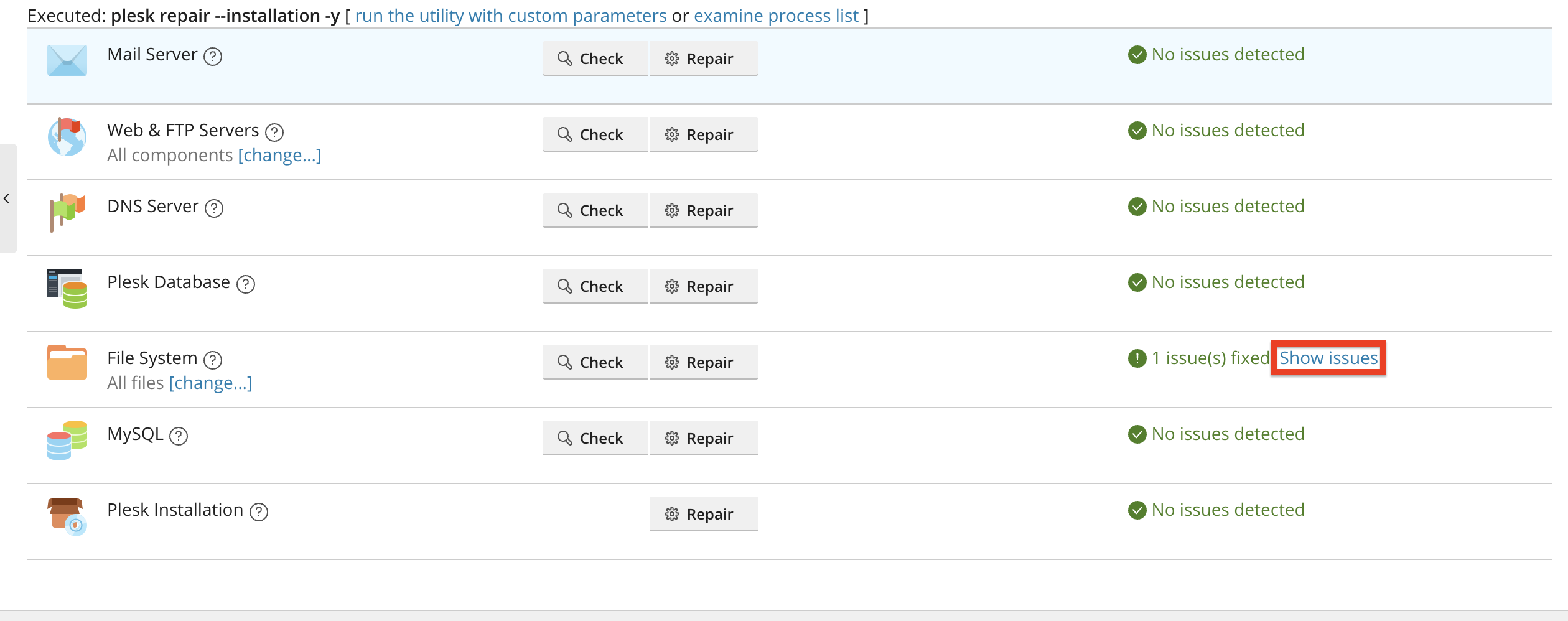Change files selection for File System
Viewport: 1568px width, 621px height.
(x=210, y=383)
